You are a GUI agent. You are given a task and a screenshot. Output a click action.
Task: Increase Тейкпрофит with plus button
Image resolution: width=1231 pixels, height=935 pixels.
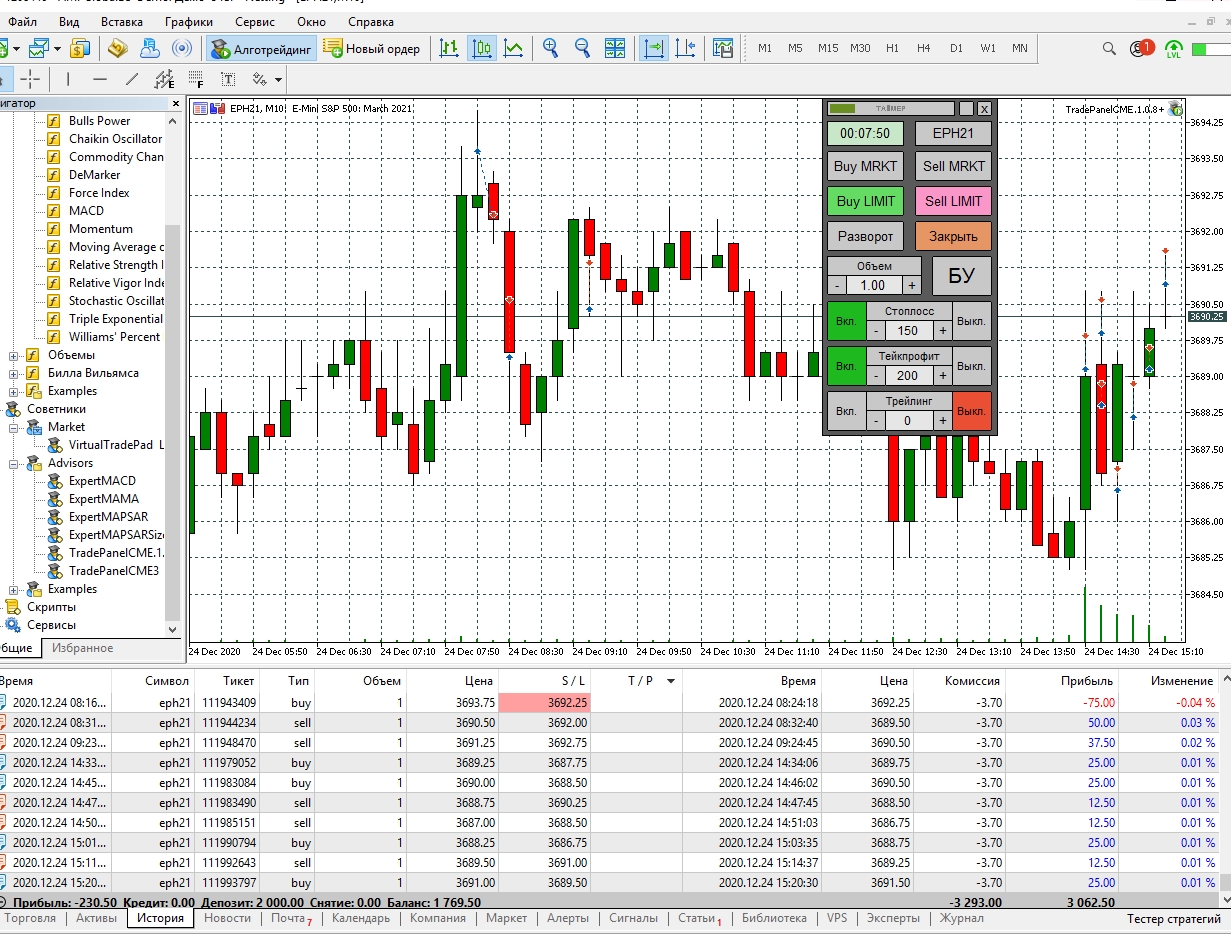coord(942,375)
